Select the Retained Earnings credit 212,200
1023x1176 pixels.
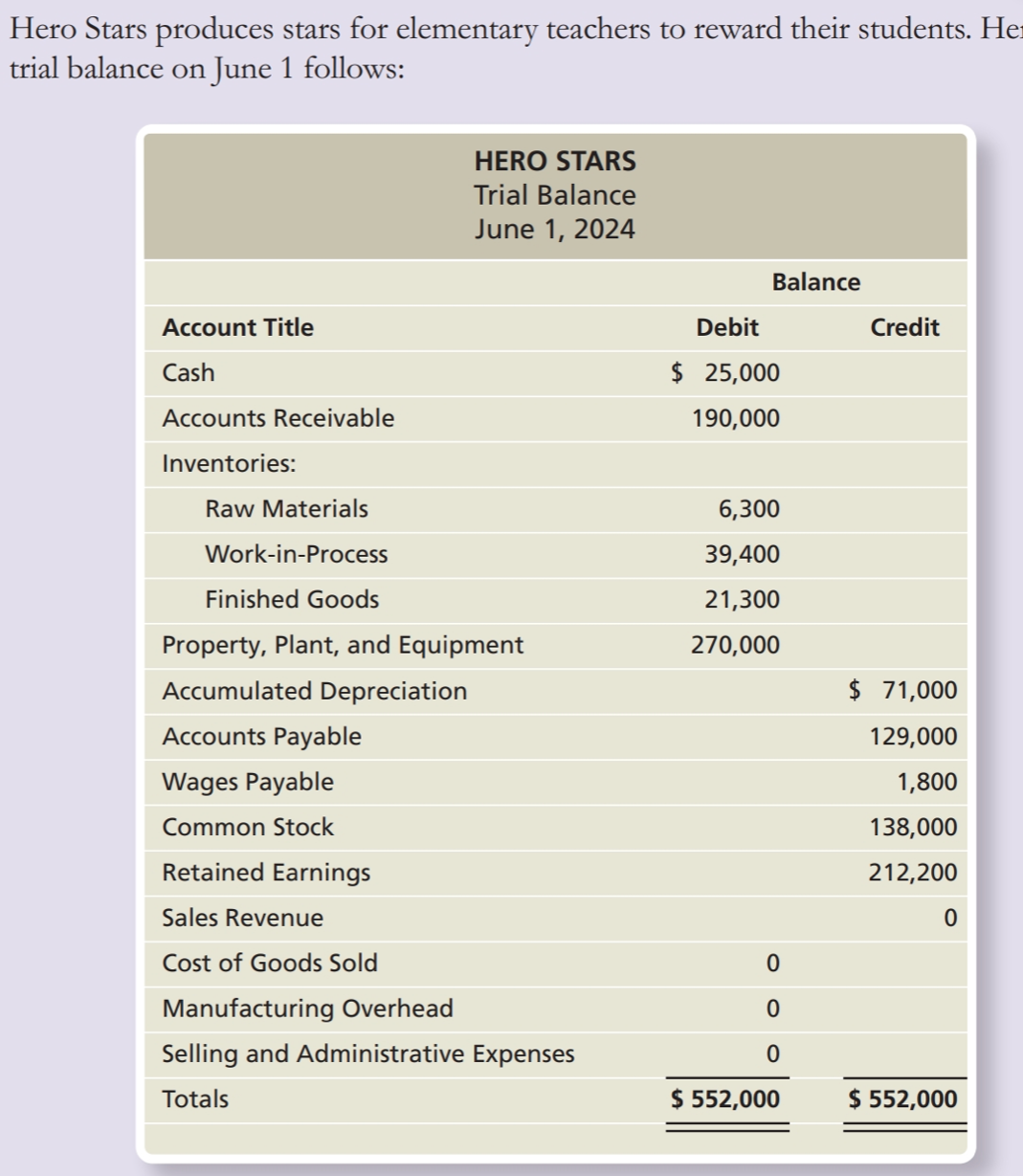[x=919, y=872]
